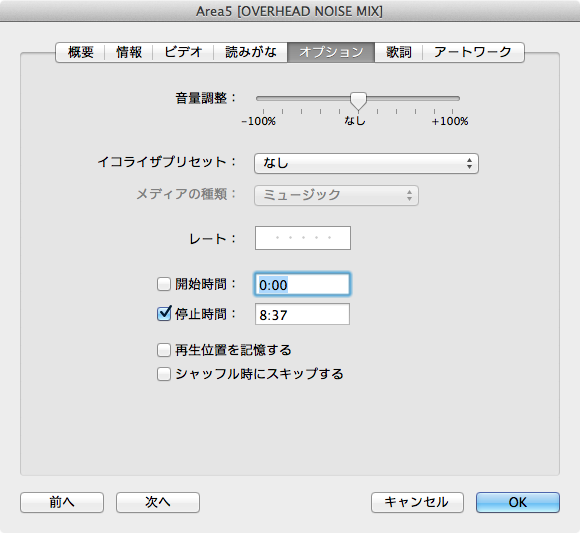The width and height of the screenshot is (580, 533).
Task: Click the disabled メディアの種類 dropdown
Action: (336, 195)
